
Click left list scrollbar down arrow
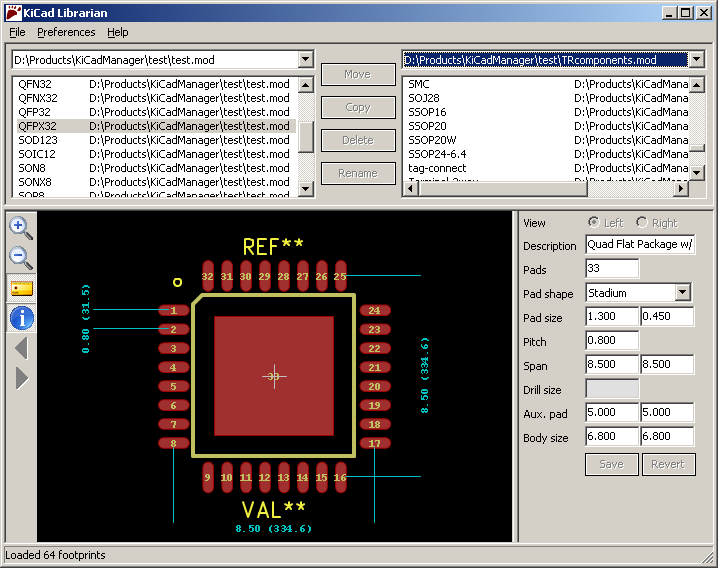tap(305, 188)
